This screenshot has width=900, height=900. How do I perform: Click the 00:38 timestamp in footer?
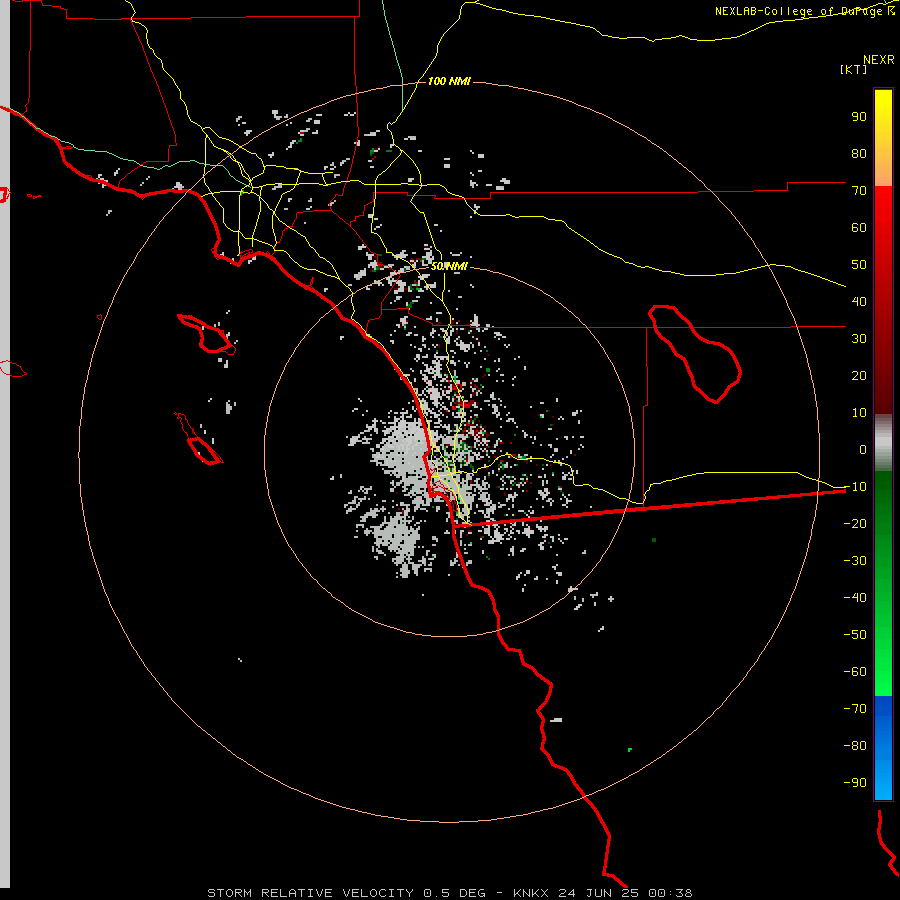coord(670,893)
